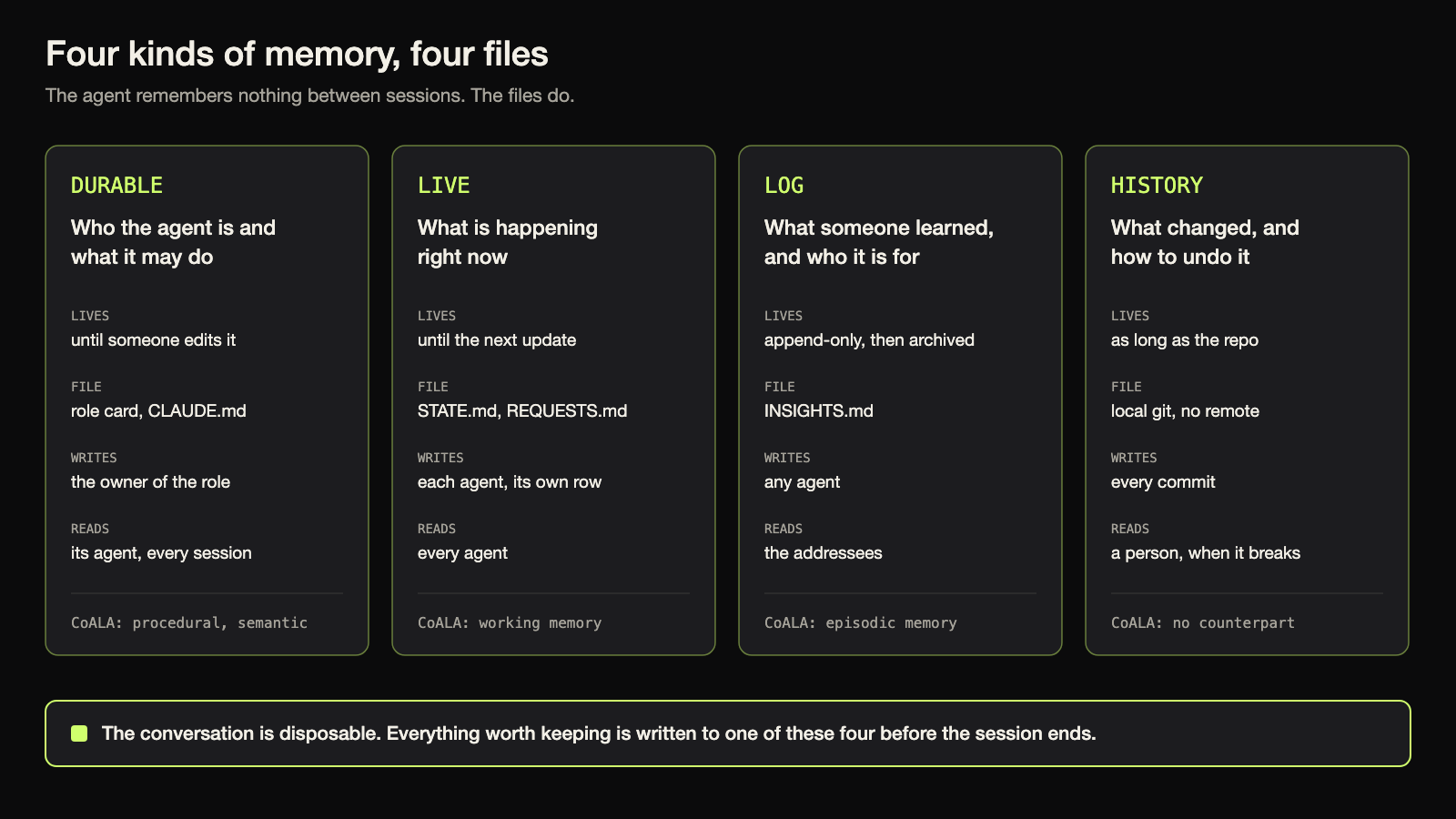This screenshot has width=1456, height=819.
Task: Select 'What changed, and how to undo it'
Action: (1205, 242)
